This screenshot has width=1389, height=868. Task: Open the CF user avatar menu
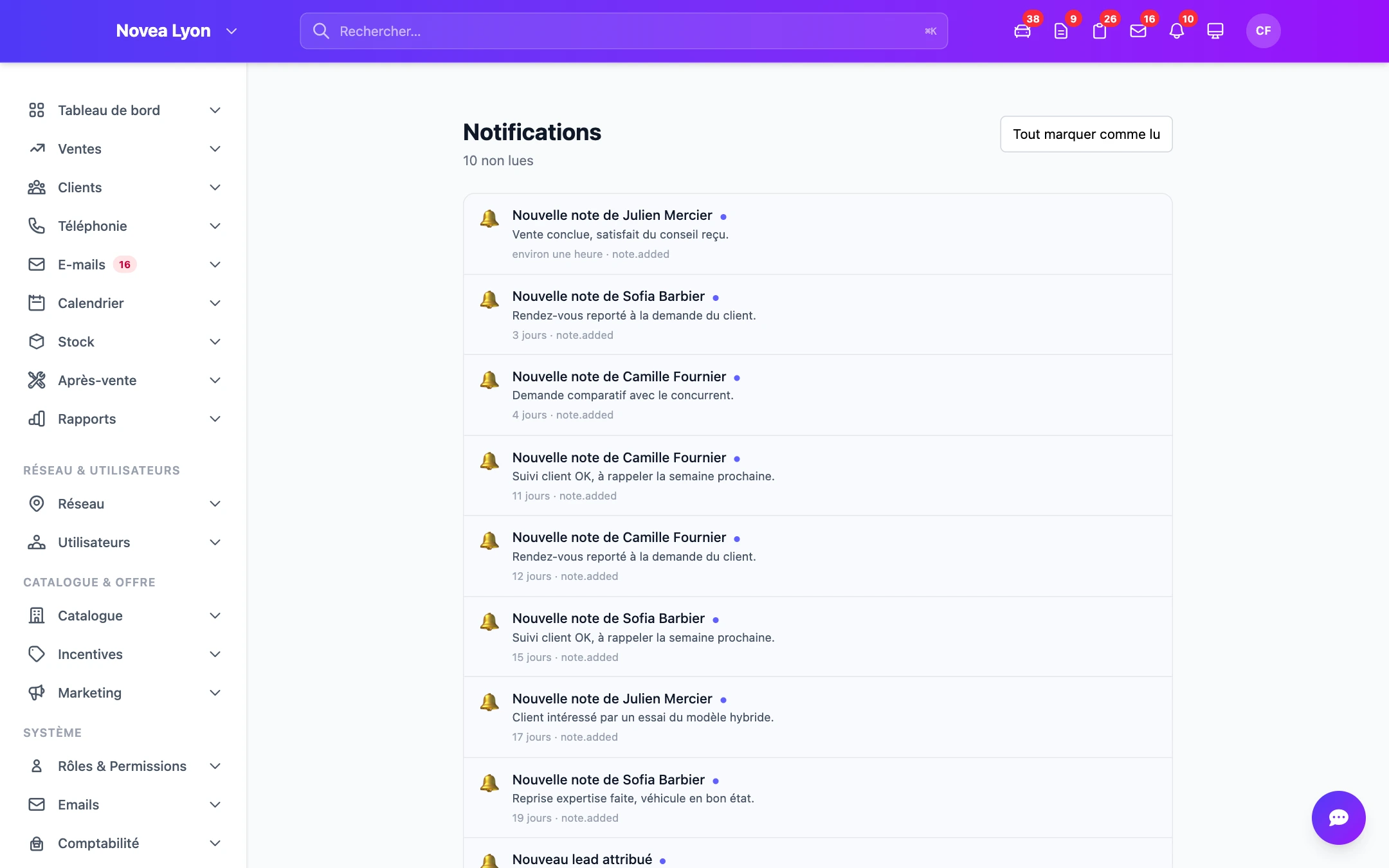pyautogui.click(x=1263, y=31)
